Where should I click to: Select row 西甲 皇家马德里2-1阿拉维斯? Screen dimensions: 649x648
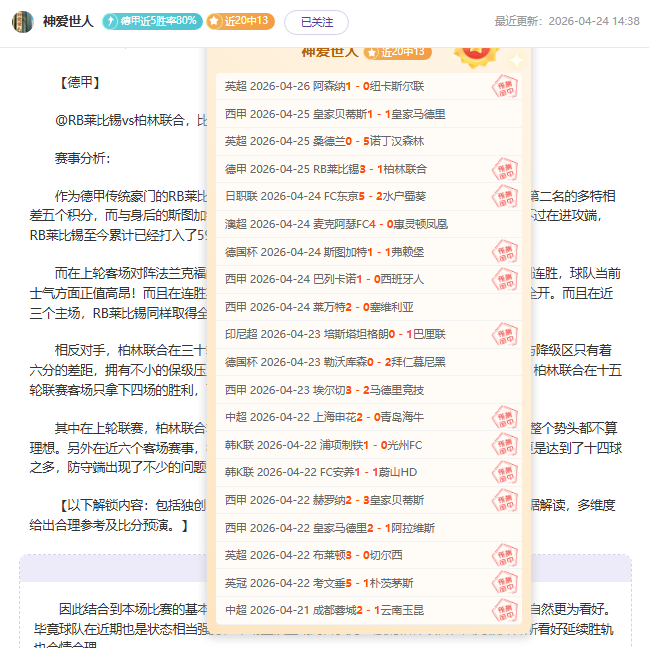point(369,528)
